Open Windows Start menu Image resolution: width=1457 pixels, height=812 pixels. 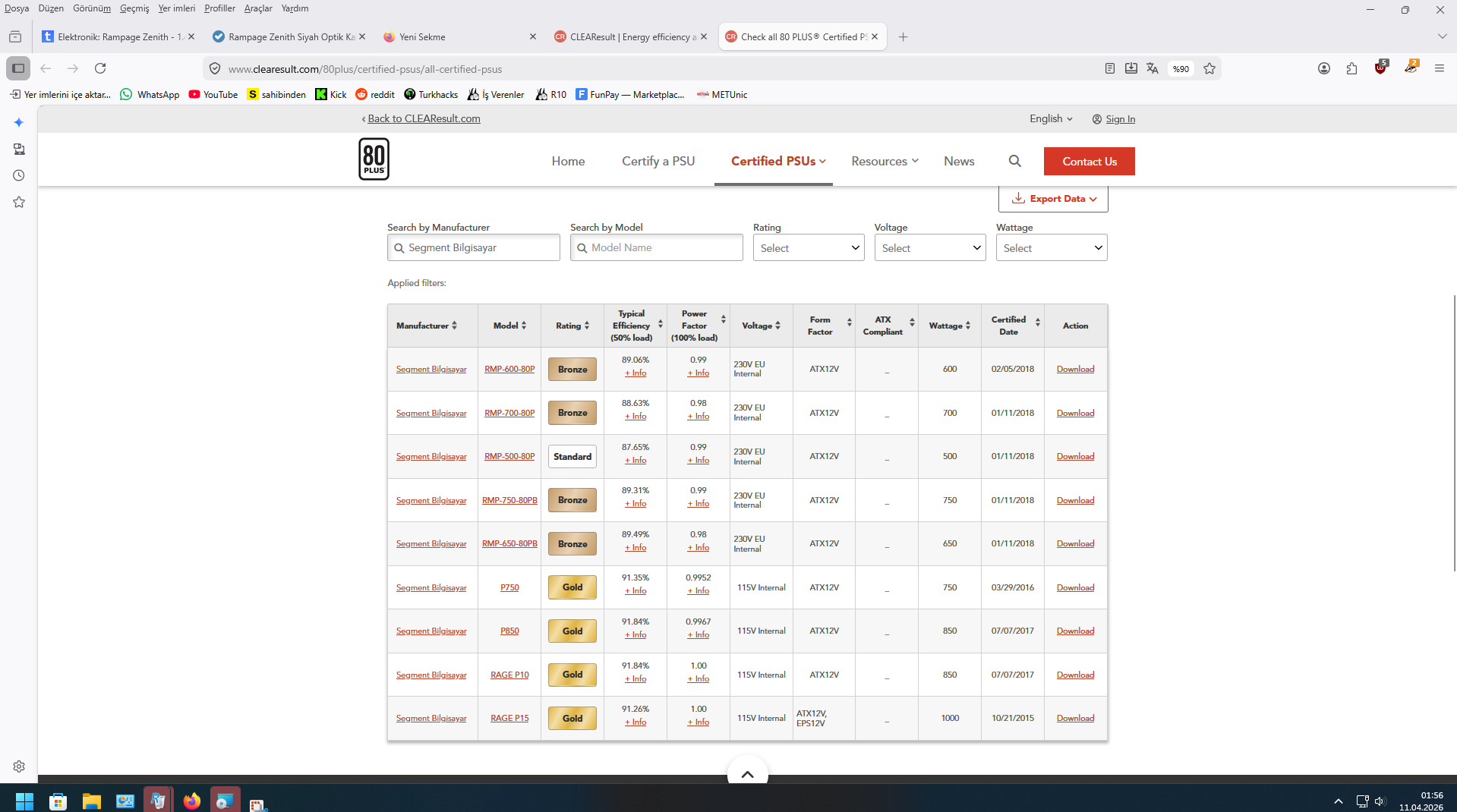click(x=24, y=801)
